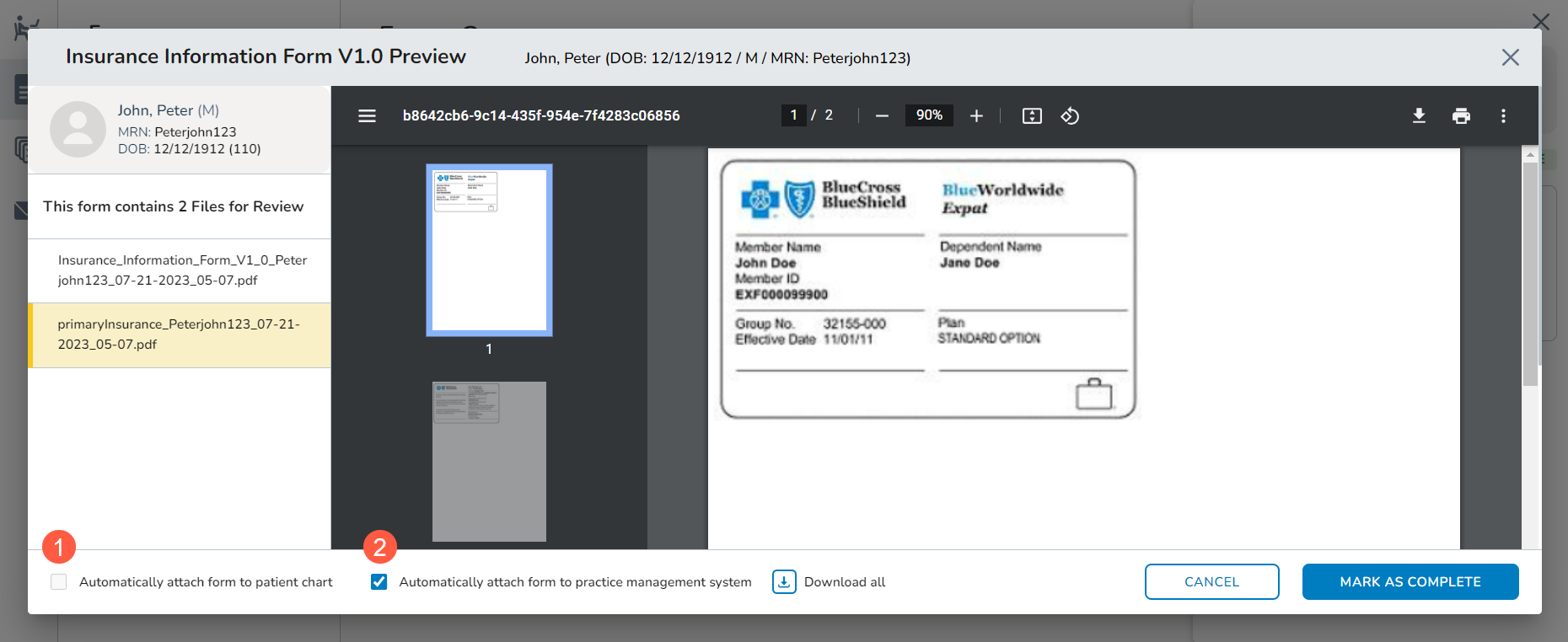Click MARK AS COMPLETE button
This screenshot has width=1568, height=642.
click(x=1410, y=582)
